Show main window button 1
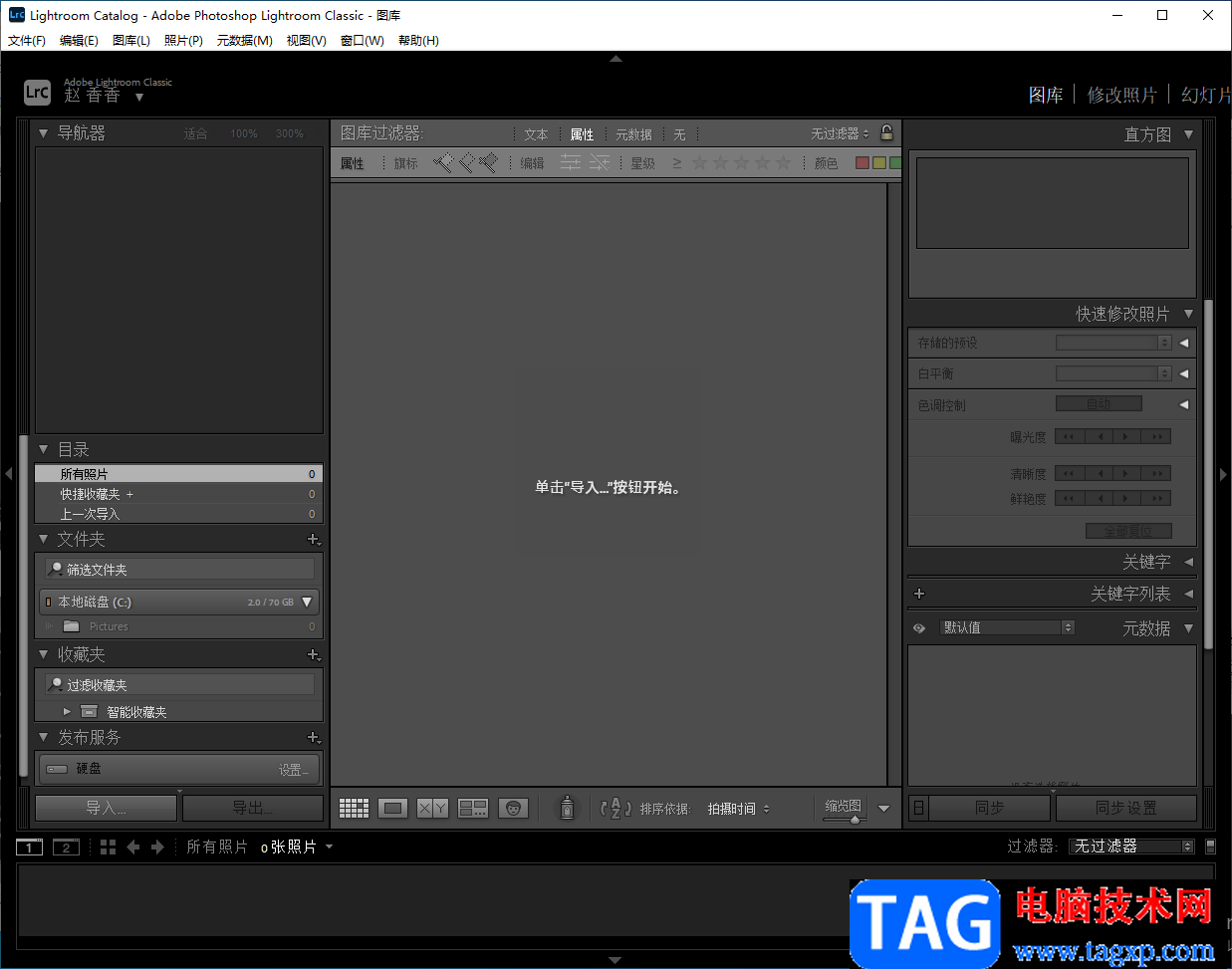 tap(30, 848)
